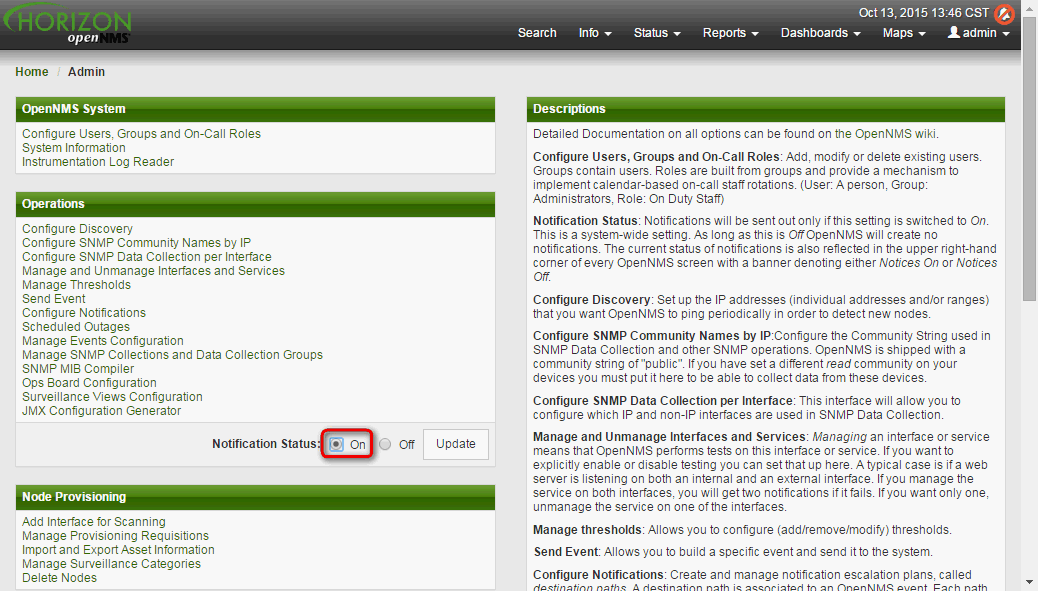This screenshot has height=591, width=1038.
Task: Open Instrumentation Log Reader
Action: tap(98, 161)
